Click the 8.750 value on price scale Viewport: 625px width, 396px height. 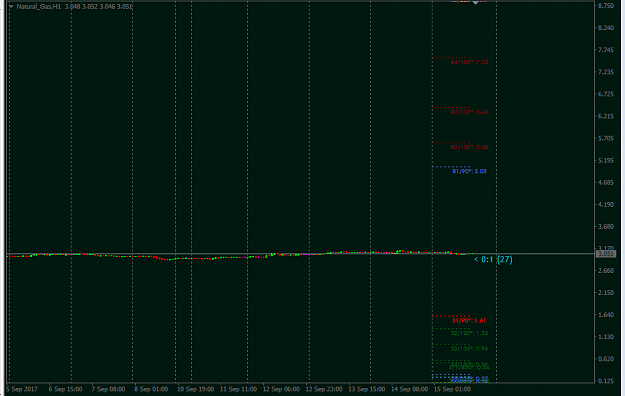pos(606,6)
